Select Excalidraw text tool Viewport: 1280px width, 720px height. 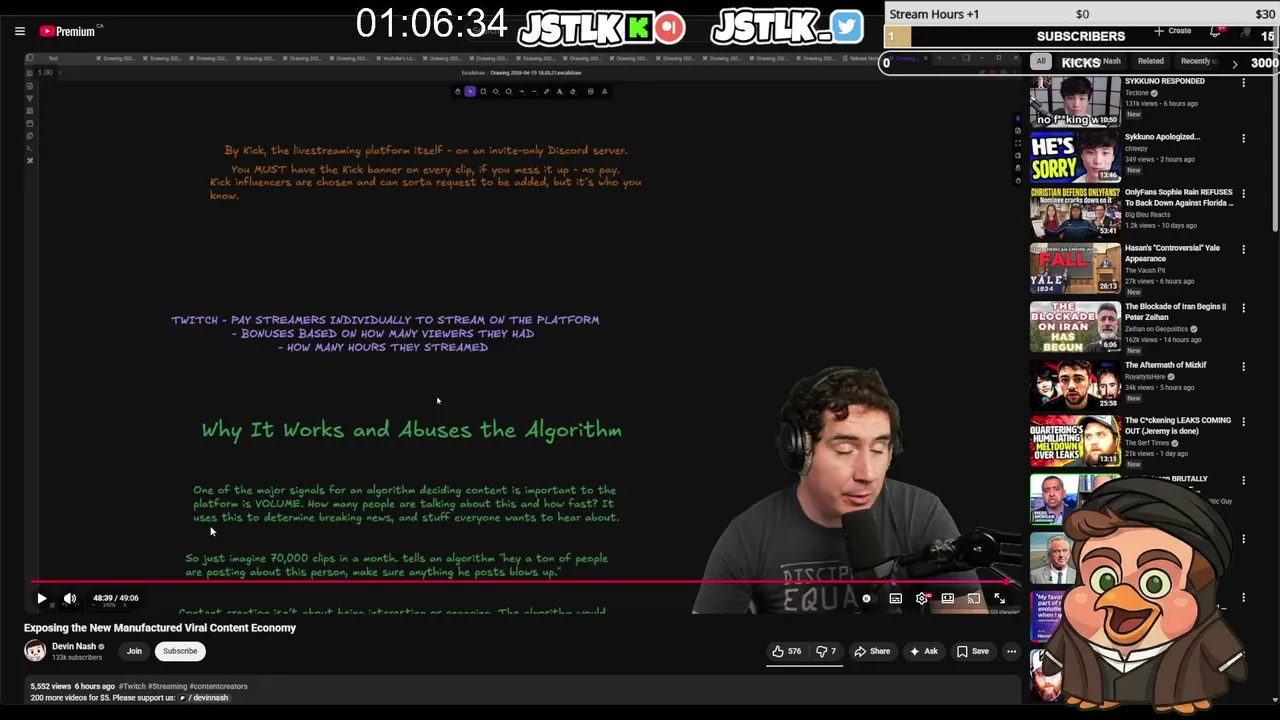click(559, 91)
